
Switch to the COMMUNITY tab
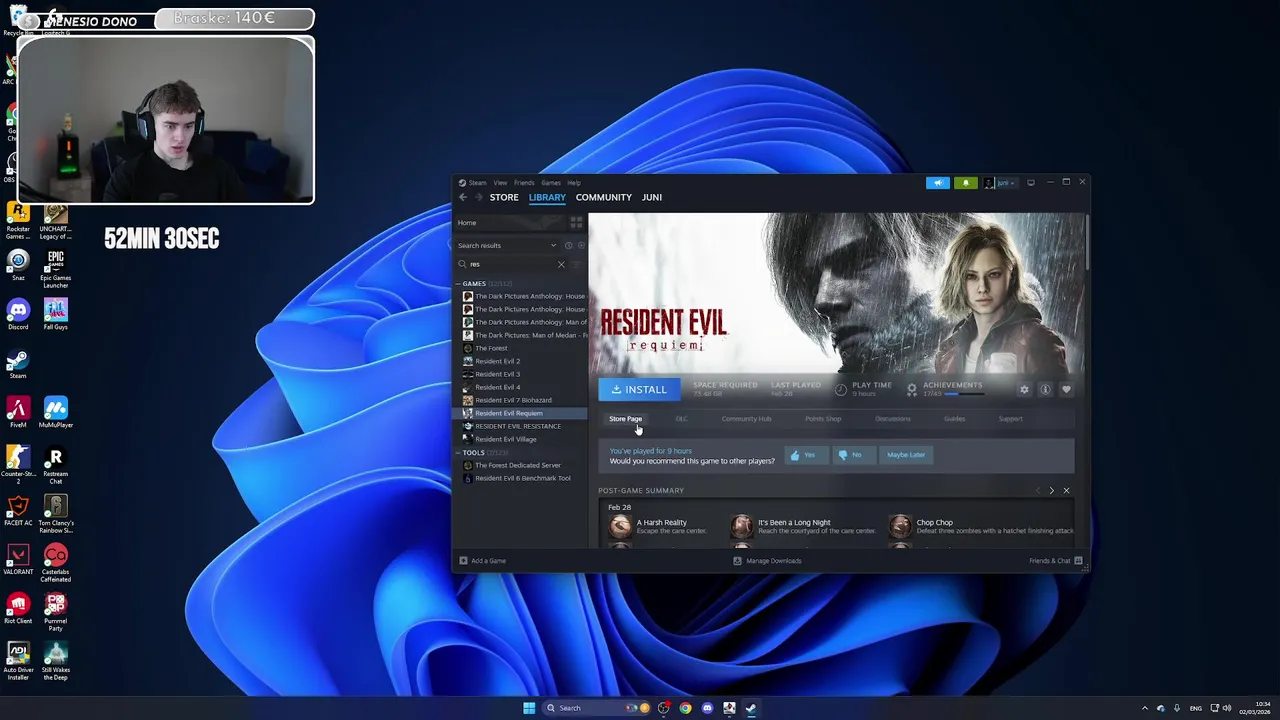point(604,198)
